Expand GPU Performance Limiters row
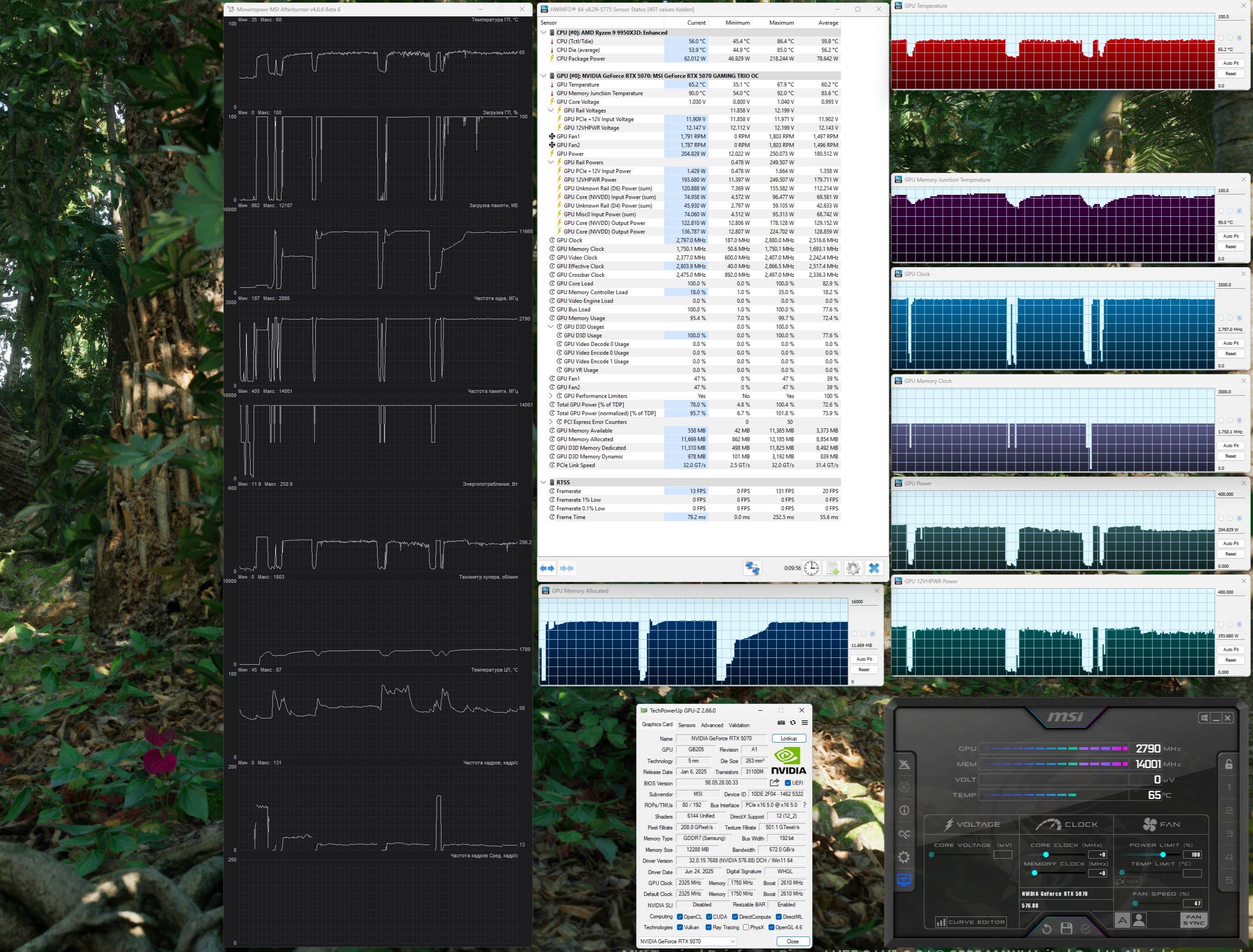The height and width of the screenshot is (952, 1253). click(551, 396)
